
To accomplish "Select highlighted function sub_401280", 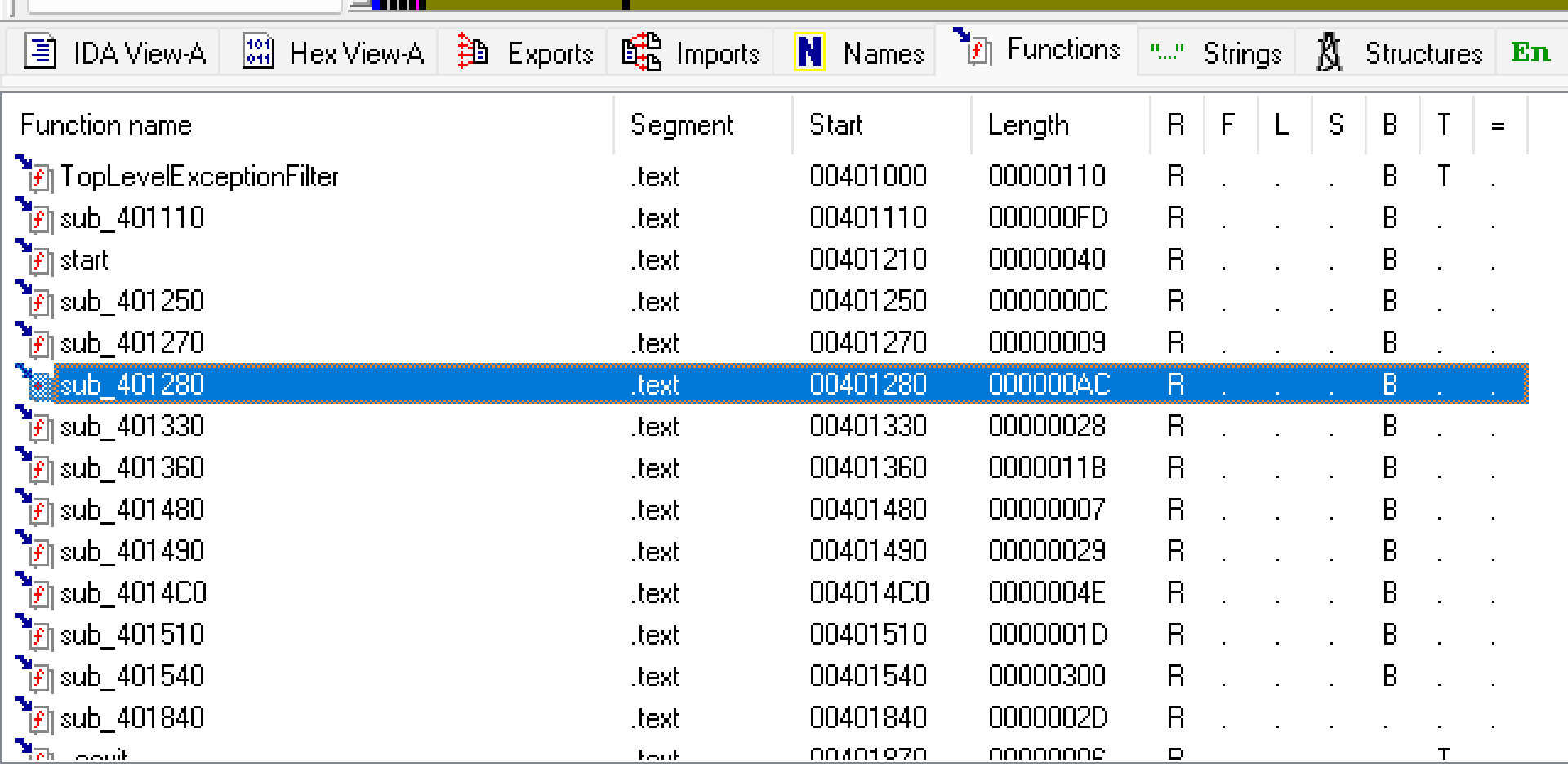I will (x=132, y=384).
